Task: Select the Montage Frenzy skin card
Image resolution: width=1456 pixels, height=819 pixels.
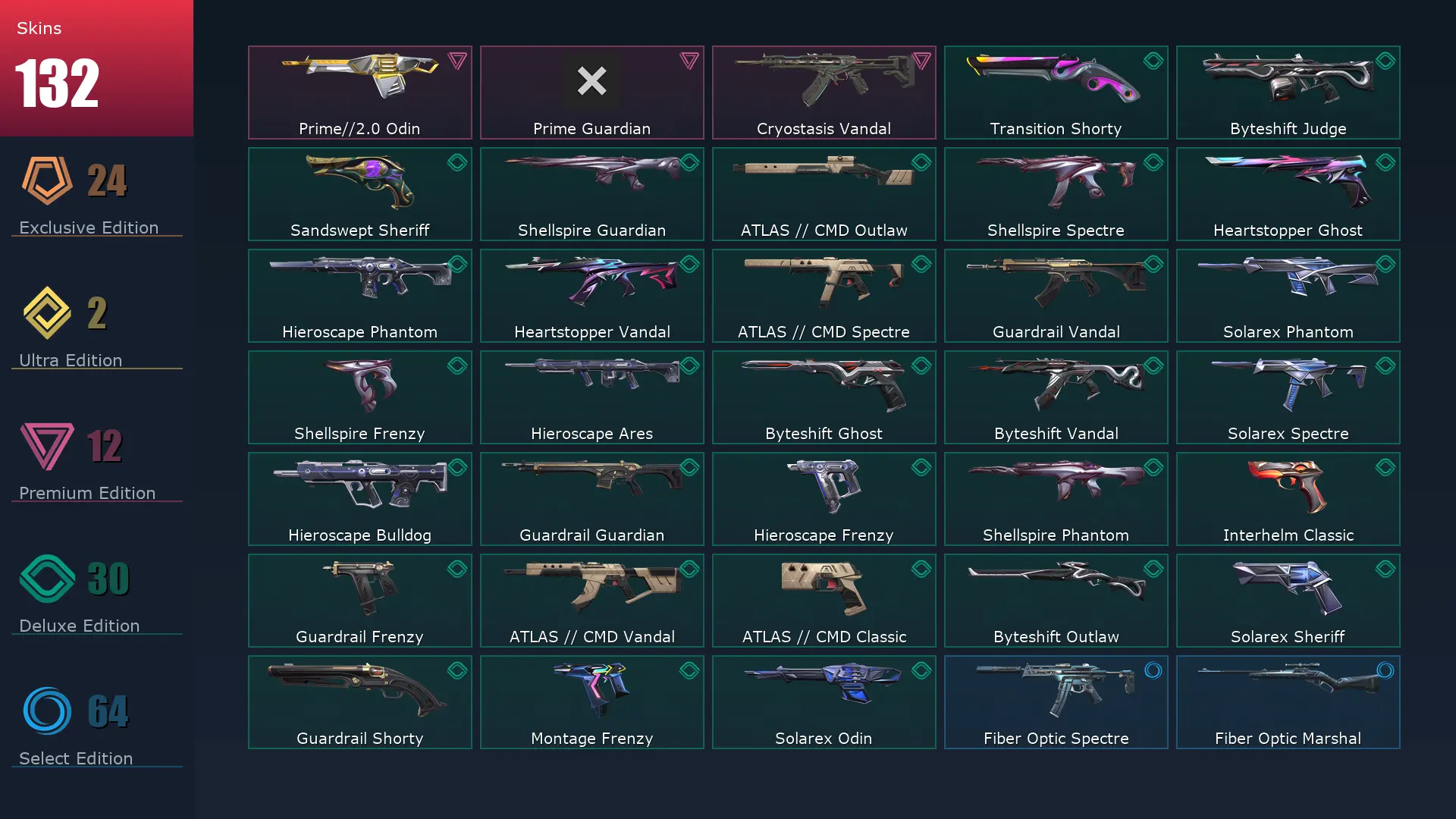Action: [592, 702]
